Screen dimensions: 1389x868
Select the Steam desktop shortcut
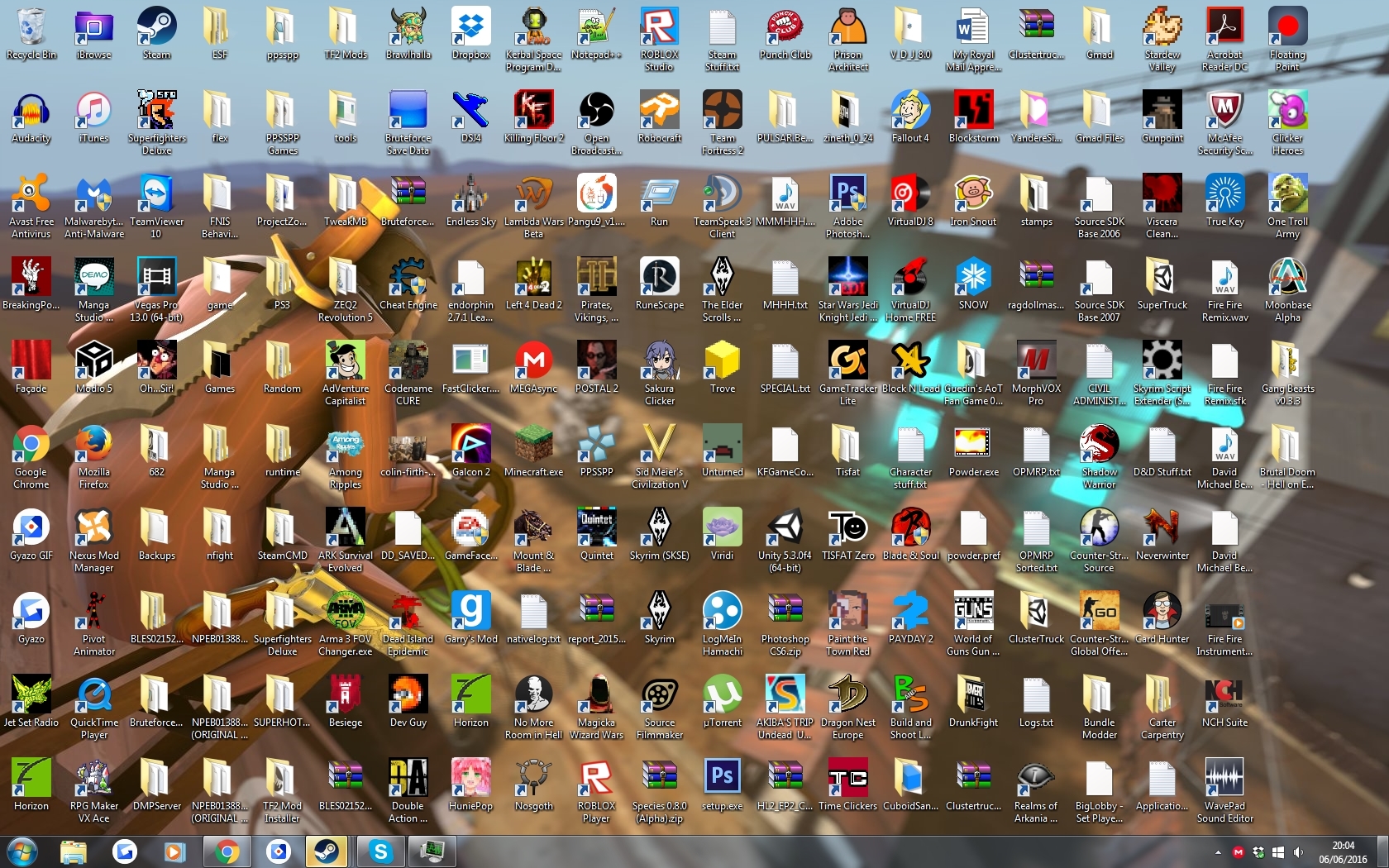(x=157, y=34)
